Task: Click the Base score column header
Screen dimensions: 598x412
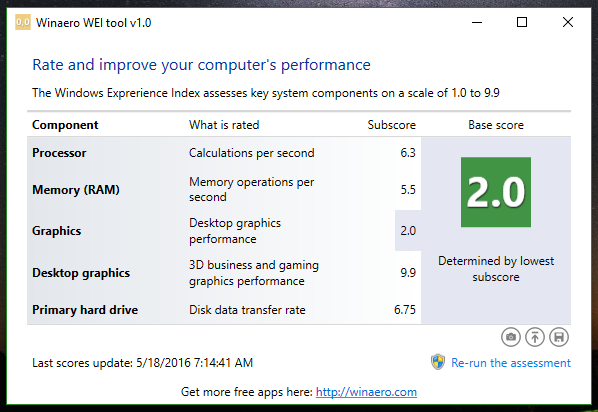Action: pos(496,125)
